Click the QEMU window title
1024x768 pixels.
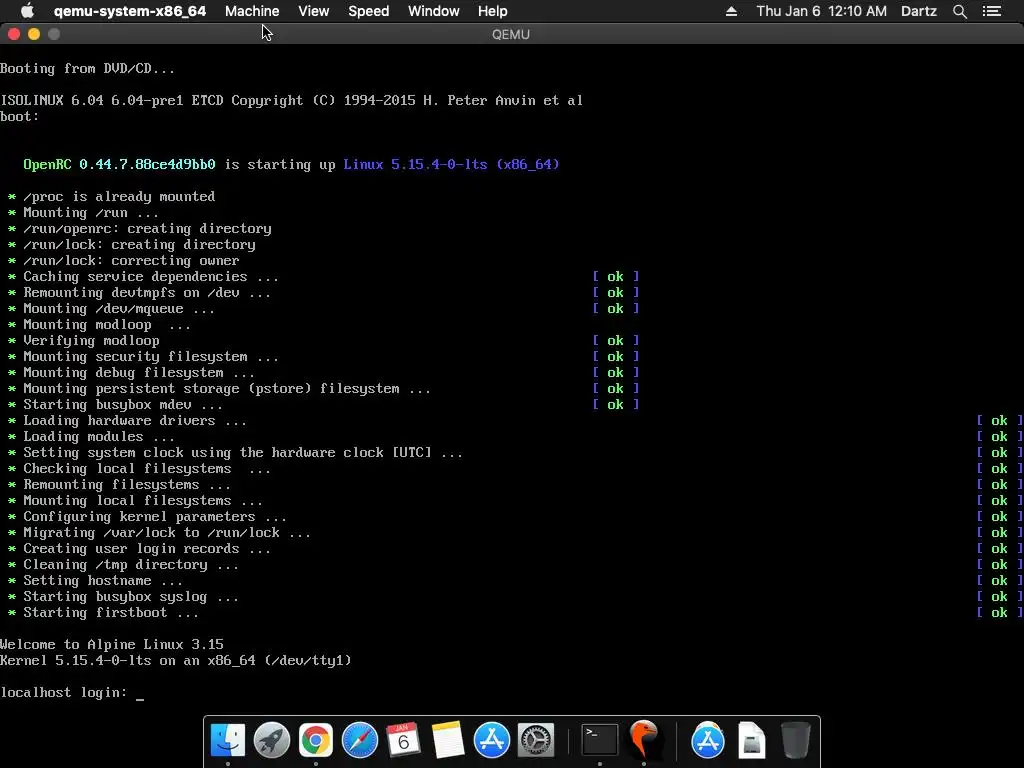pos(511,35)
